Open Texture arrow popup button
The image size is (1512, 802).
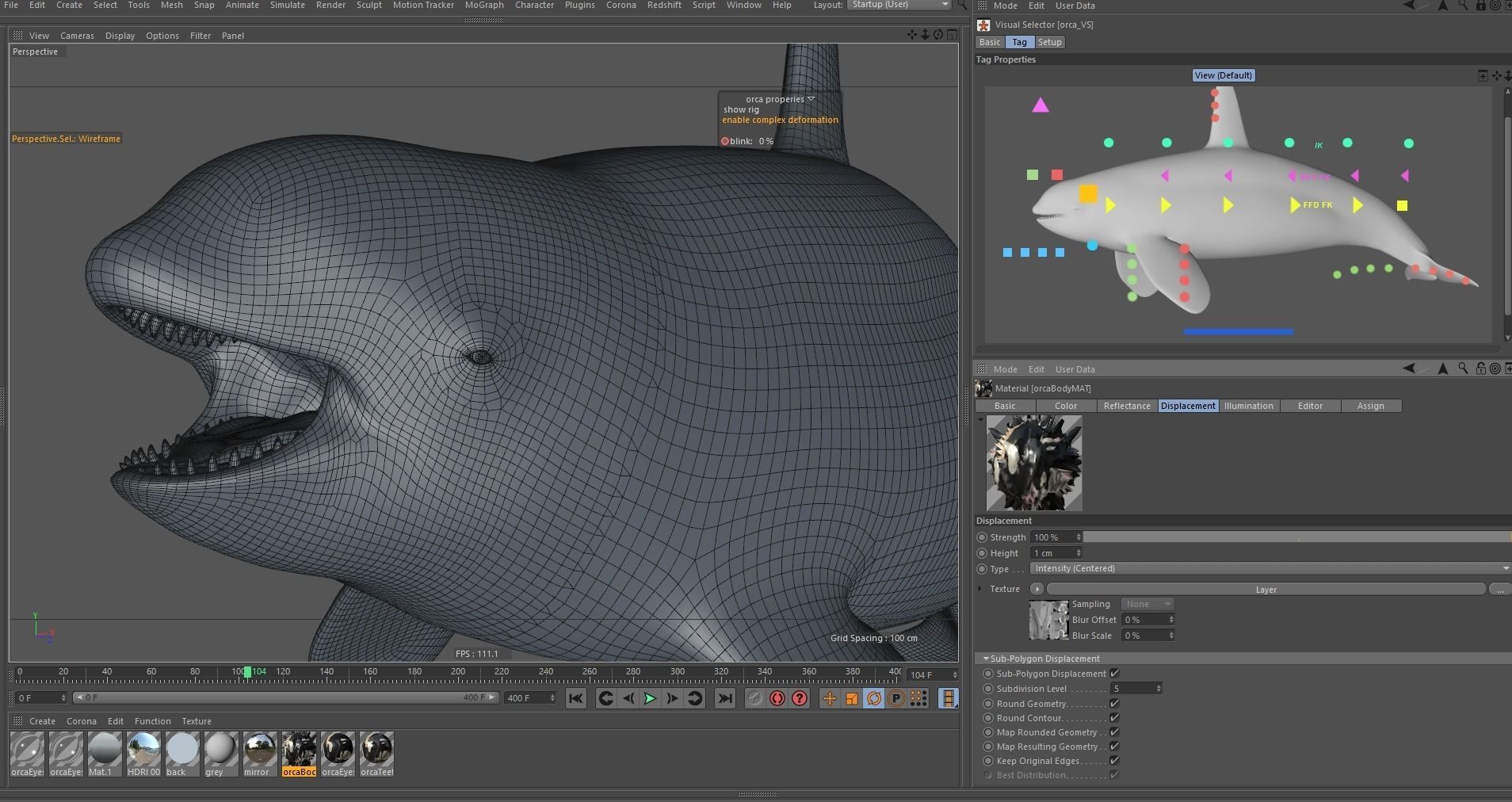pyautogui.click(x=1037, y=589)
